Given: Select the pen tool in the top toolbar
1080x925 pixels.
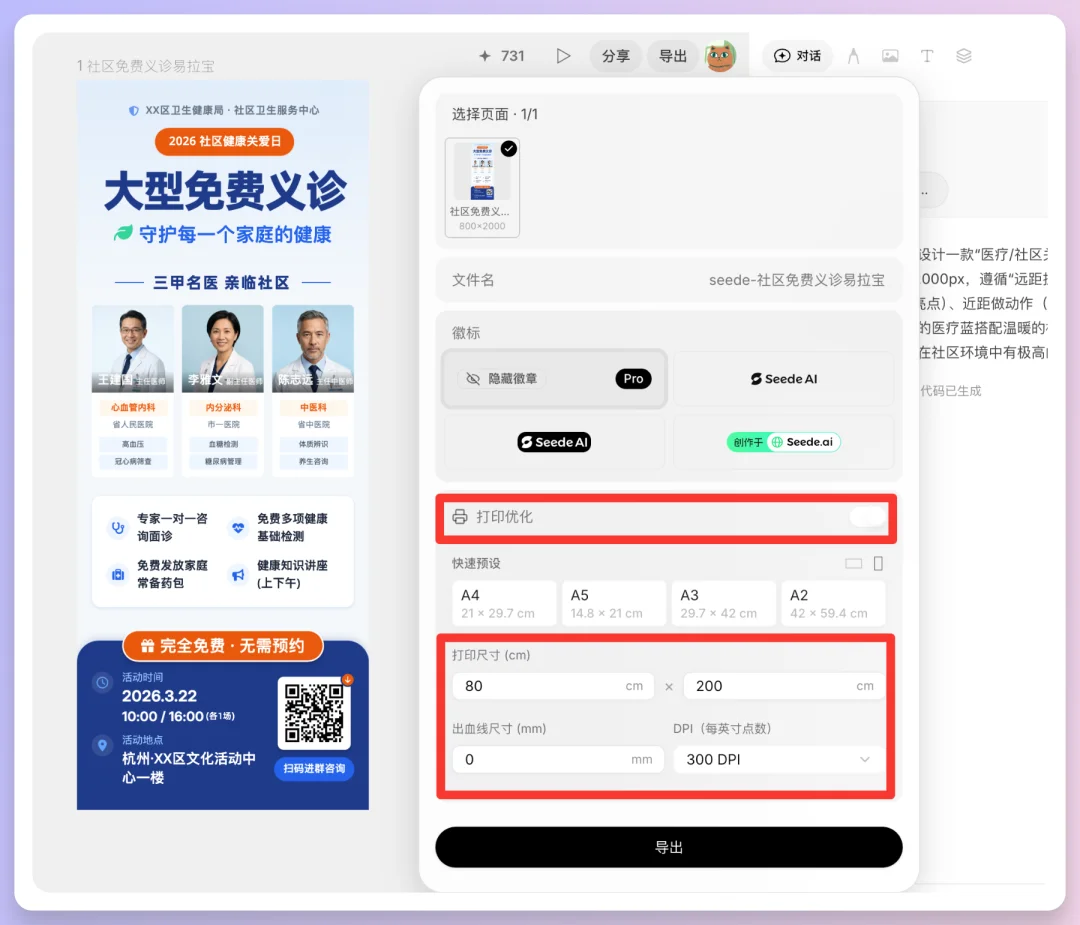Looking at the screenshot, I should [x=853, y=56].
